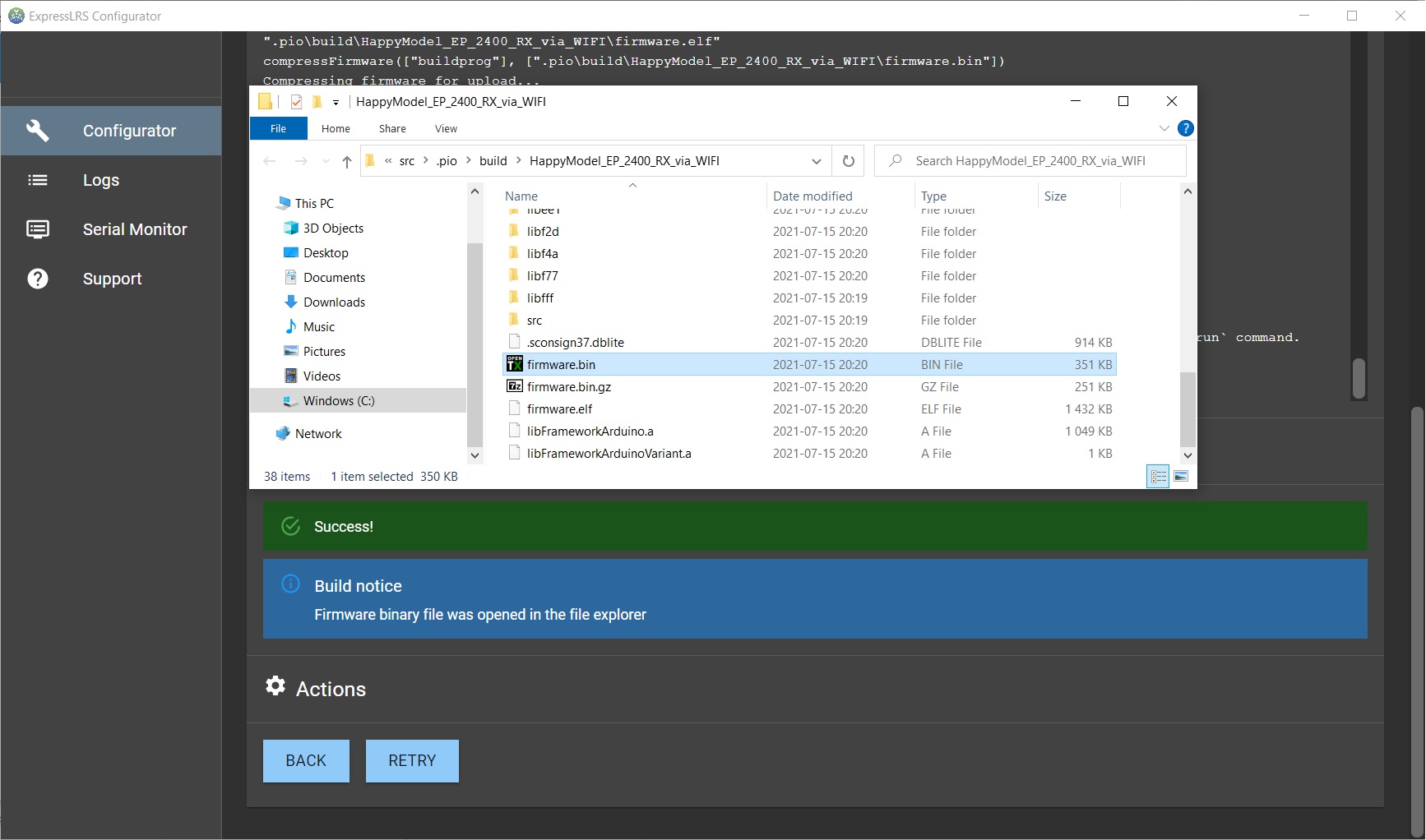
Task: Switch to details view layout
Action: point(1158,476)
